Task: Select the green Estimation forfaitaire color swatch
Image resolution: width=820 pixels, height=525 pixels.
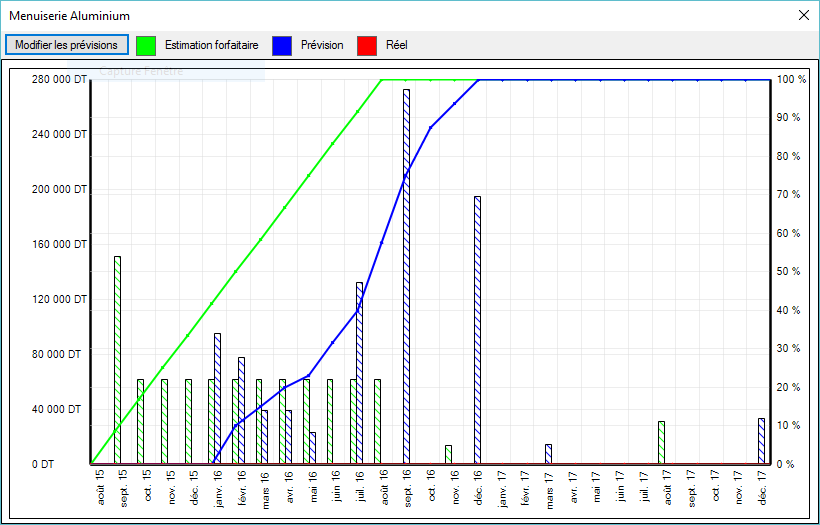Action: tap(146, 45)
